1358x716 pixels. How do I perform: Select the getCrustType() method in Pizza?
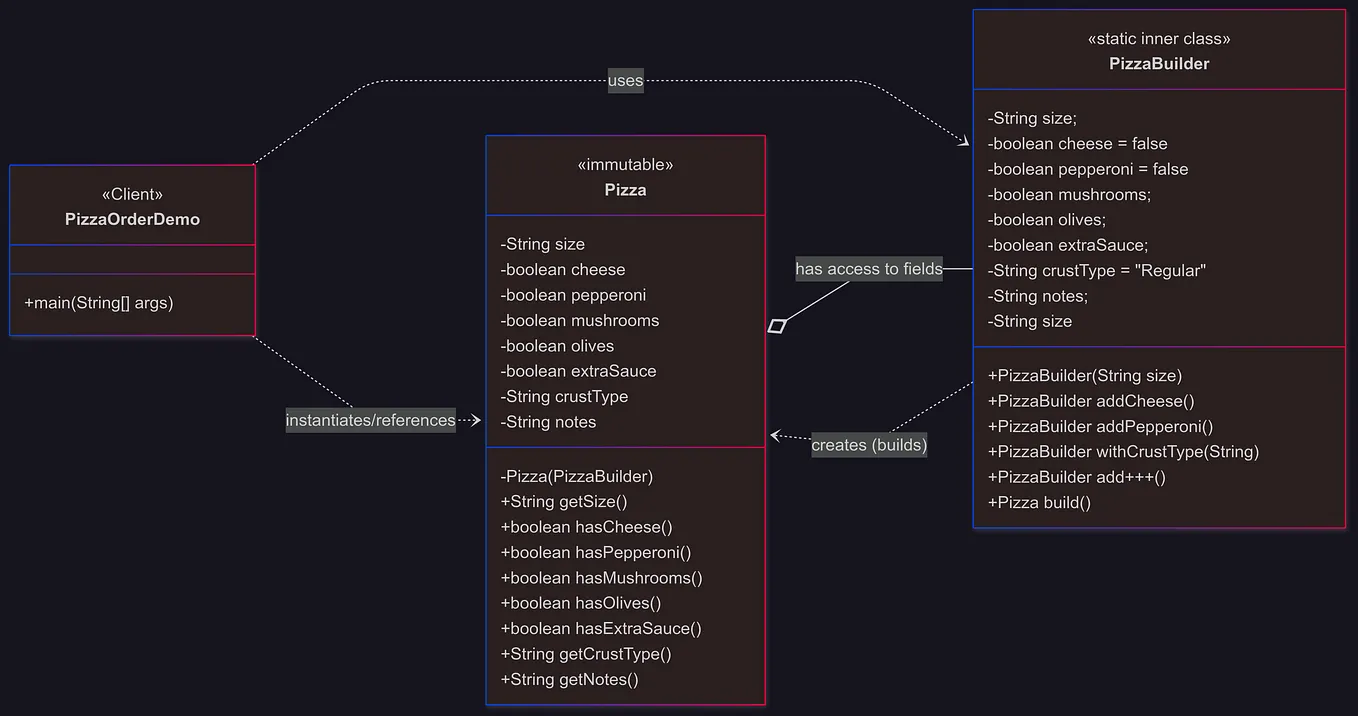click(x=585, y=653)
